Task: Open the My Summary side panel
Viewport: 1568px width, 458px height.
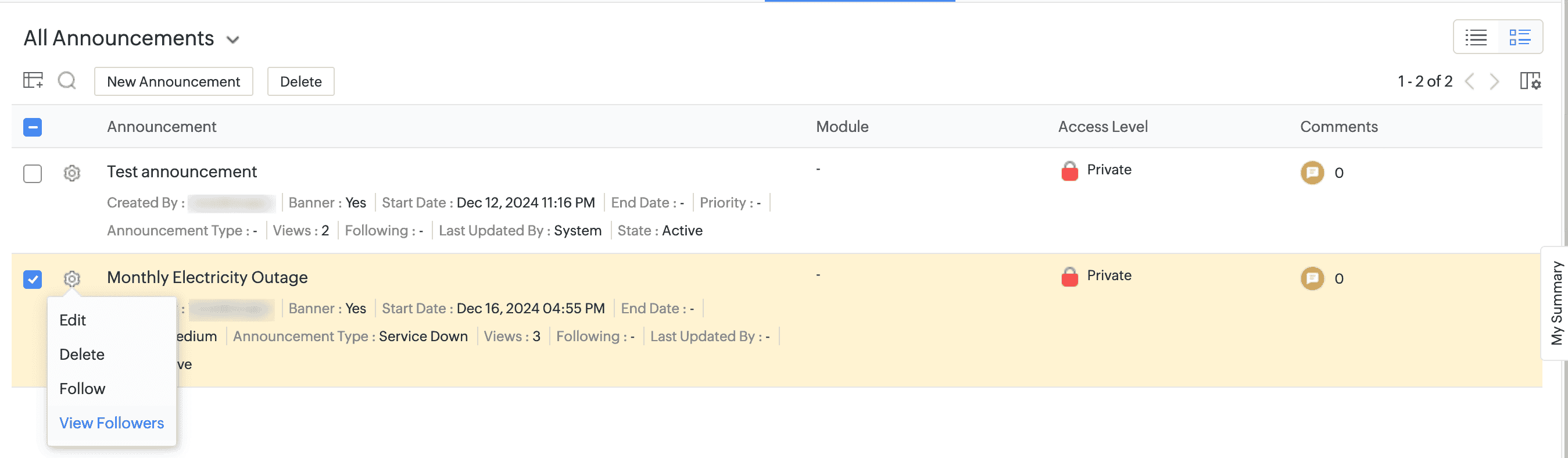Action: coord(1556,303)
